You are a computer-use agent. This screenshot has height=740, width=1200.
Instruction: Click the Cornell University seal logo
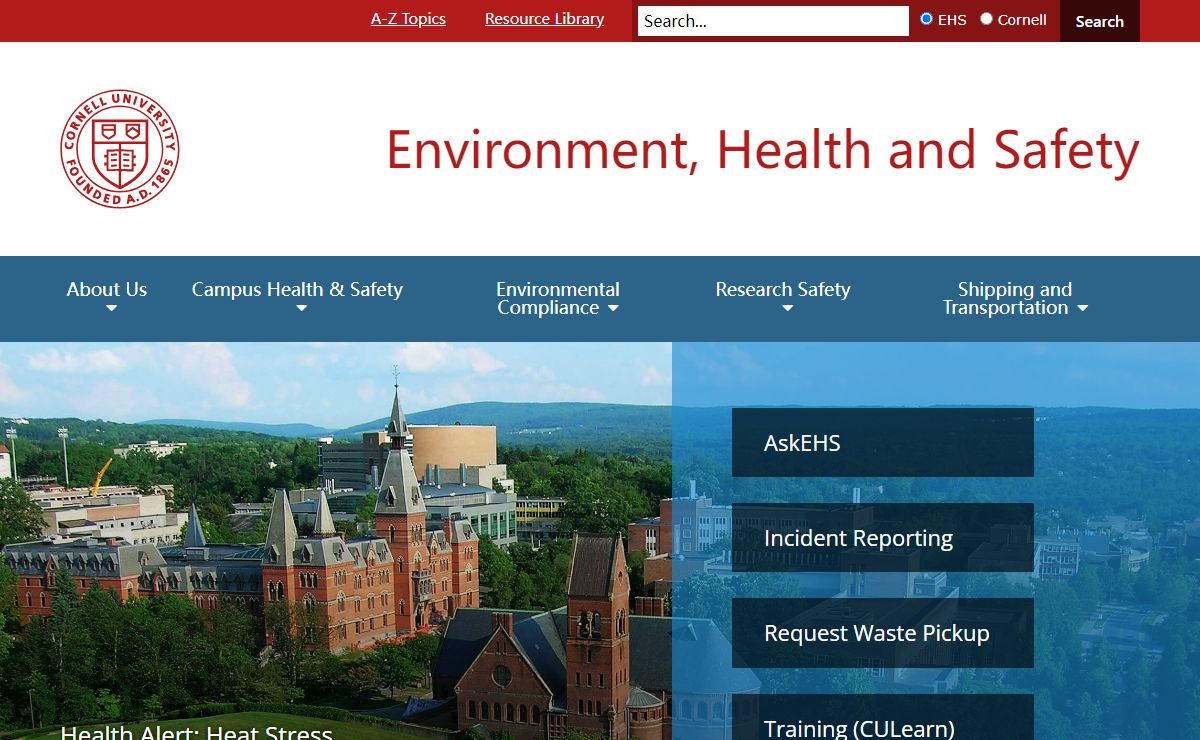120,149
